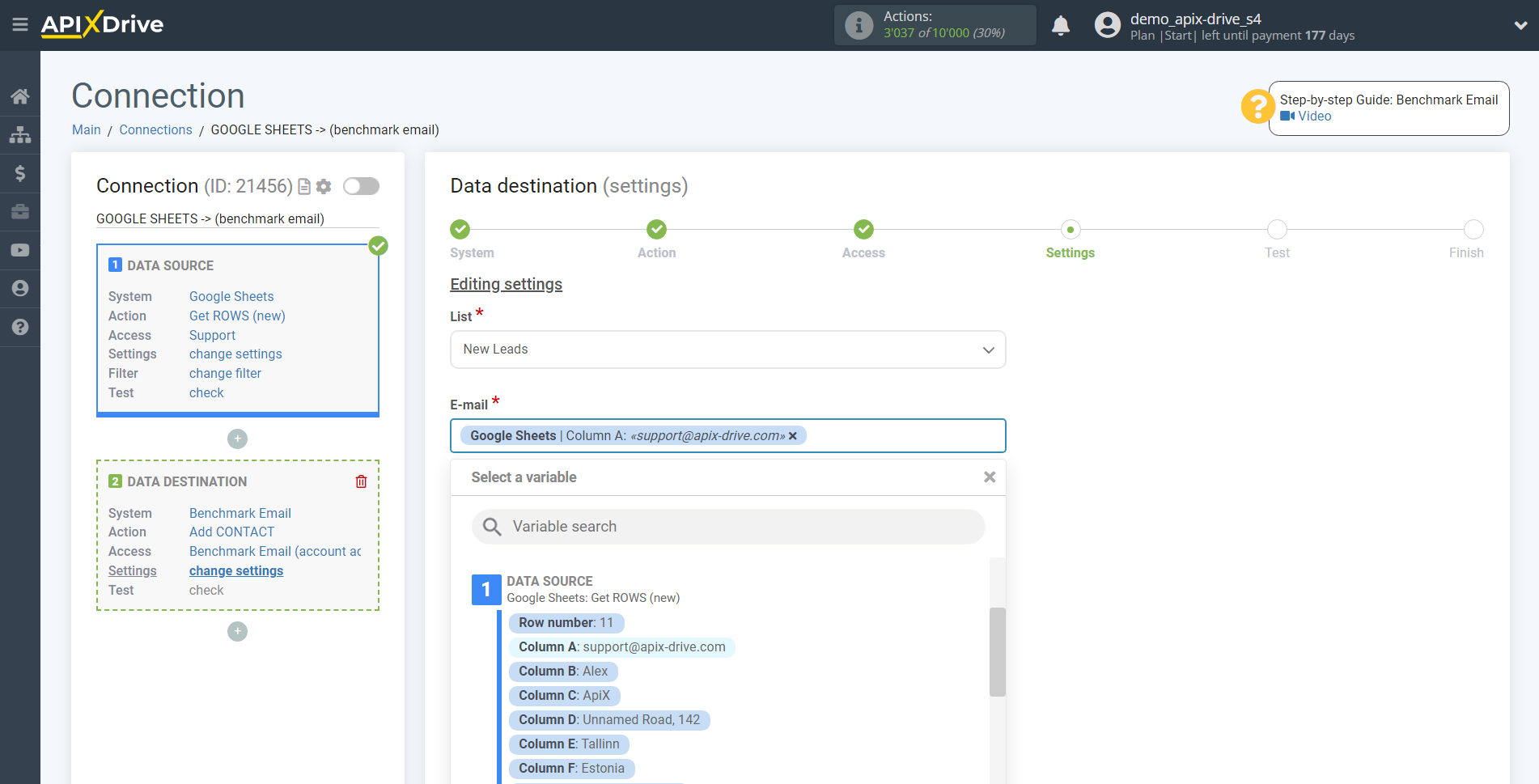Open the Support access link

pos(212,335)
